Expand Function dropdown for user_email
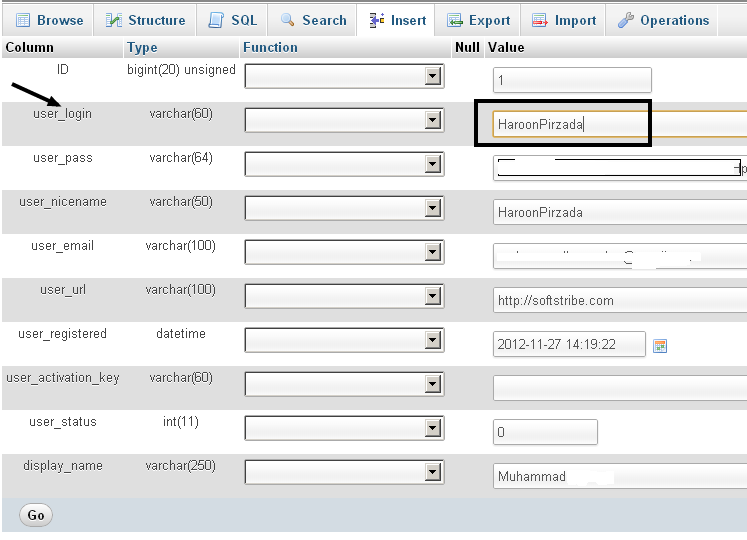 point(344,252)
